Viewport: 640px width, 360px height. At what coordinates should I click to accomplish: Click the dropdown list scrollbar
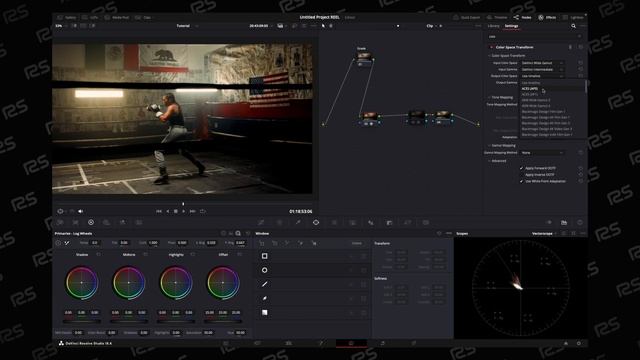click(x=586, y=87)
